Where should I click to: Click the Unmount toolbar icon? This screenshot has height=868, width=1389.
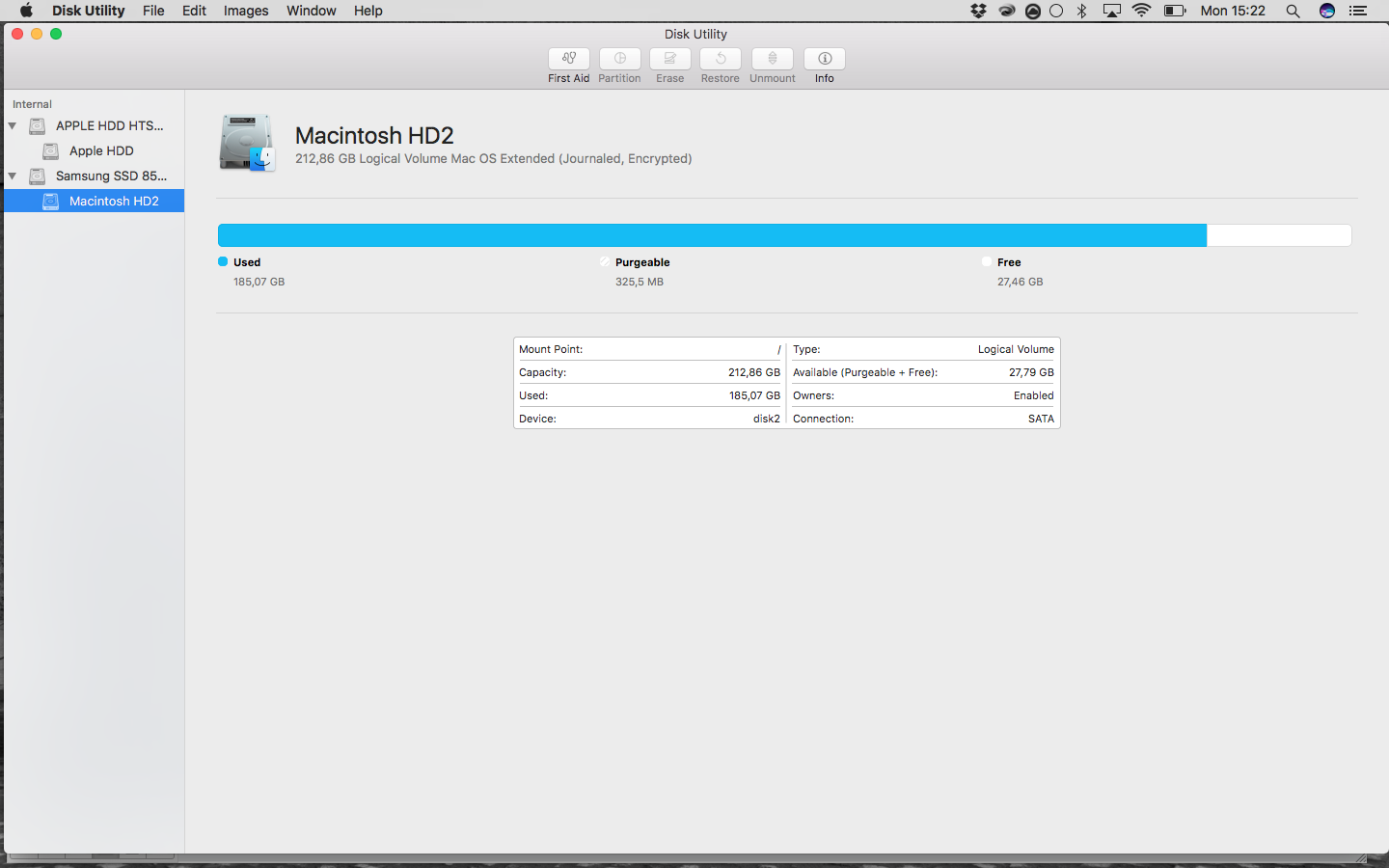click(x=772, y=65)
